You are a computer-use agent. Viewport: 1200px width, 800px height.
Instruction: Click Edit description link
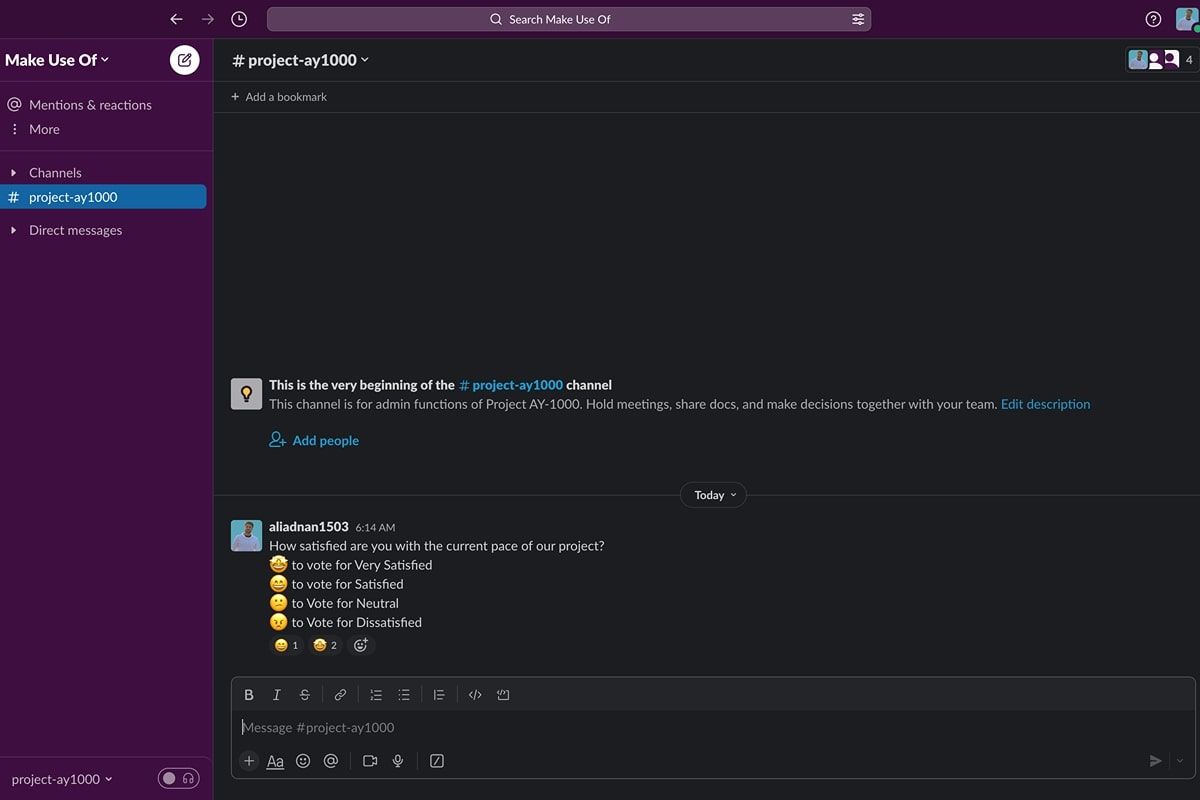(x=1045, y=404)
